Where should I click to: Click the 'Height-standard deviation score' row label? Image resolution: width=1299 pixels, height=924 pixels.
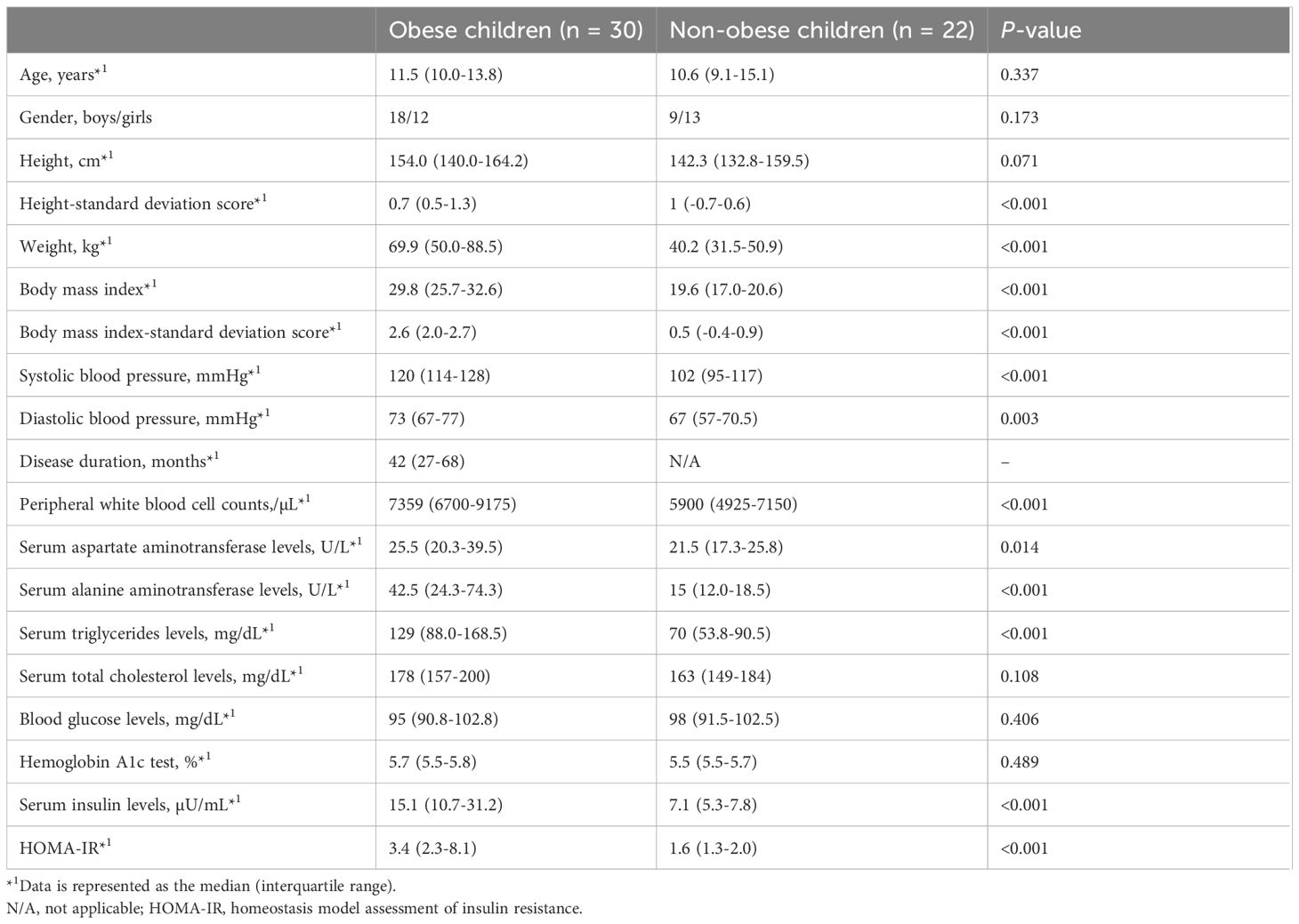[x=143, y=203]
